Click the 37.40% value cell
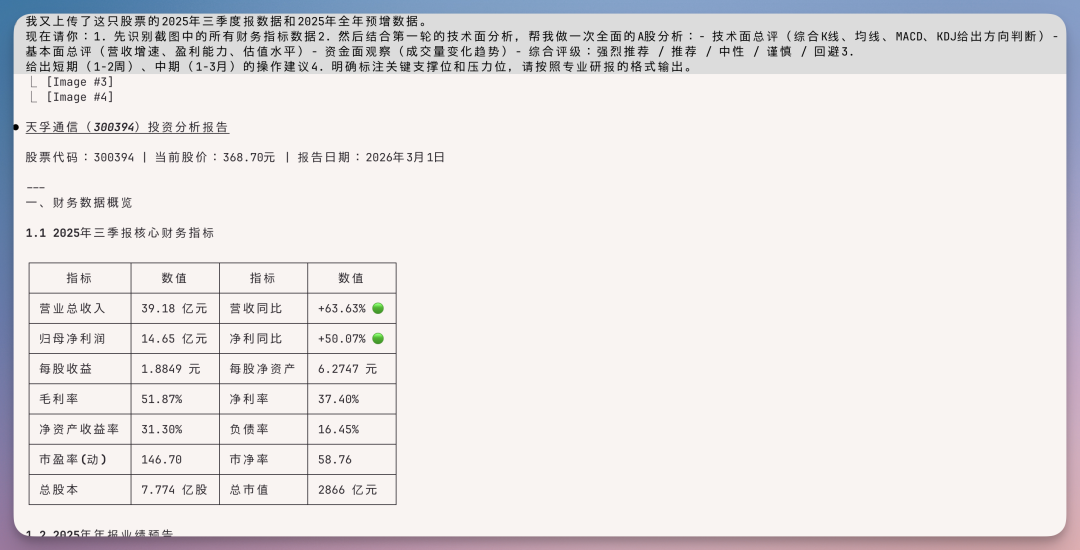The height and width of the screenshot is (550, 1080). tap(351, 399)
